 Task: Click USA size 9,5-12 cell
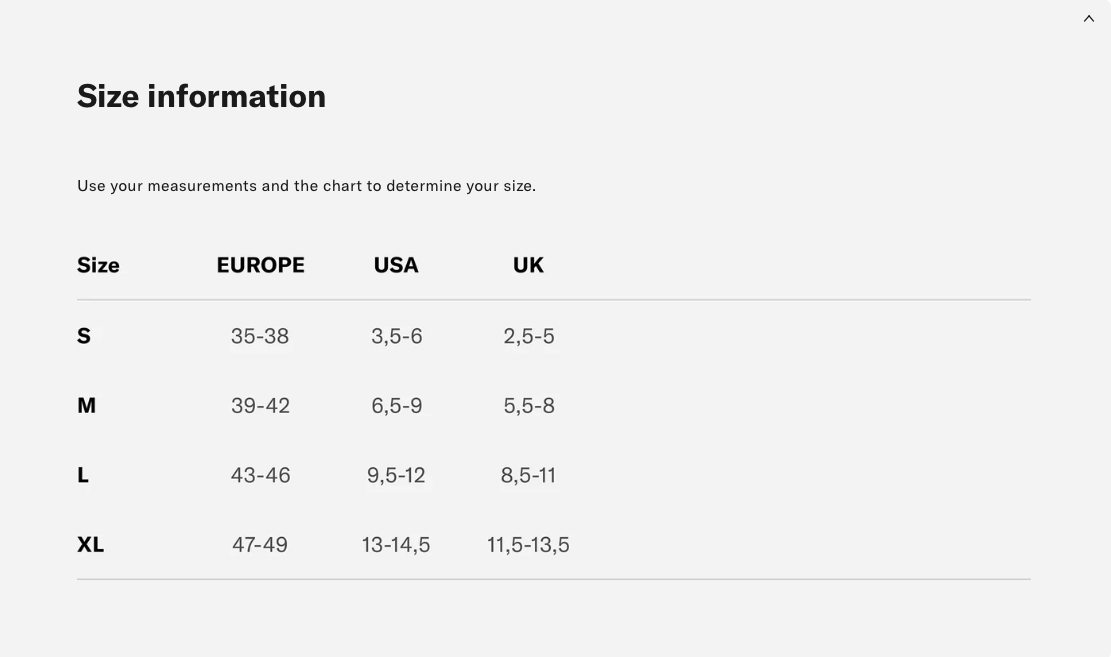click(x=396, y=475)
